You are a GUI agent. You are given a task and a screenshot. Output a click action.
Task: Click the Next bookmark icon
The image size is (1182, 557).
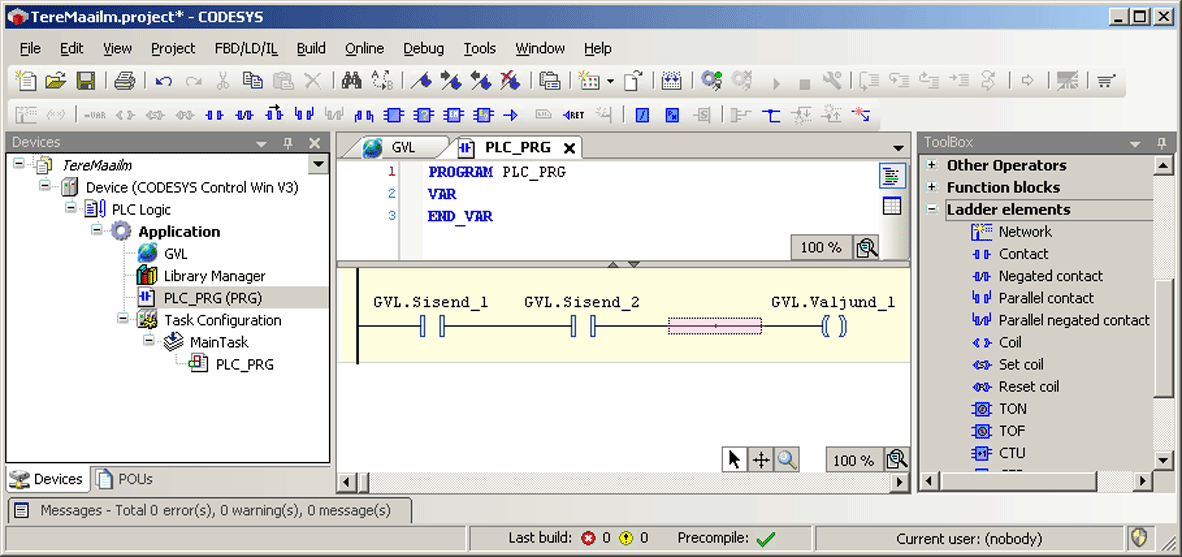tap(451, 80)
